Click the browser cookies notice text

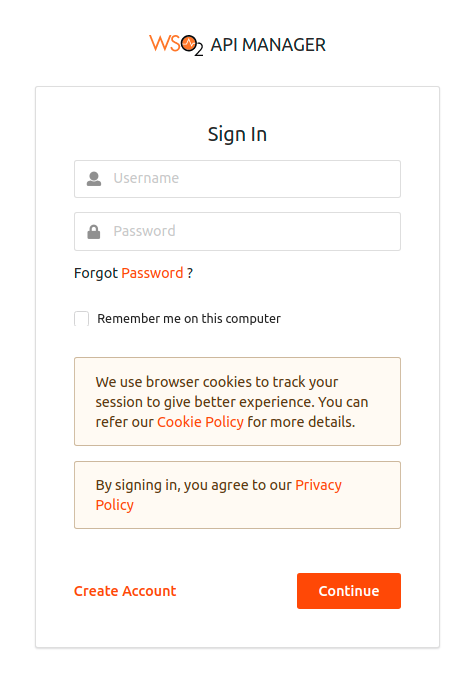[x=232, y=402]
